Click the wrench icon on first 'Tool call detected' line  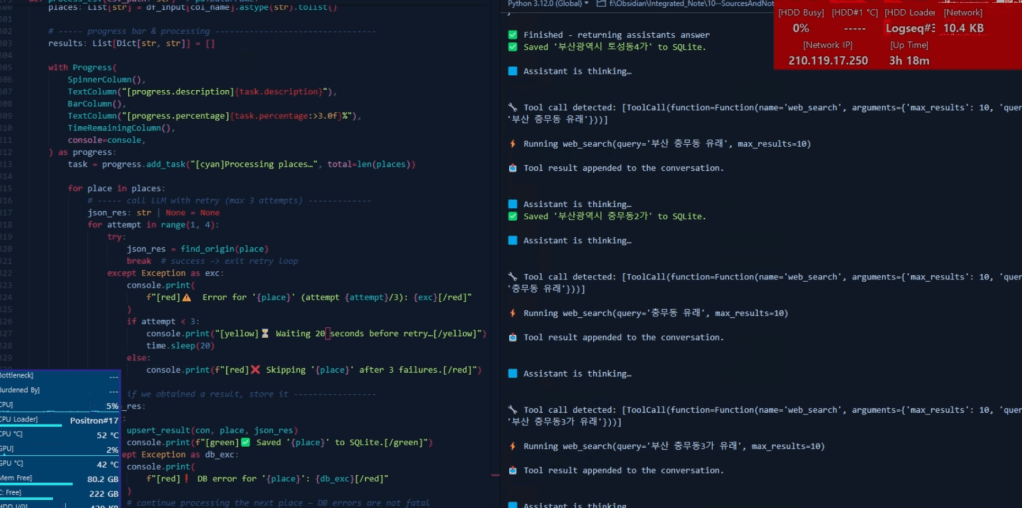click(x=512, y=107)
